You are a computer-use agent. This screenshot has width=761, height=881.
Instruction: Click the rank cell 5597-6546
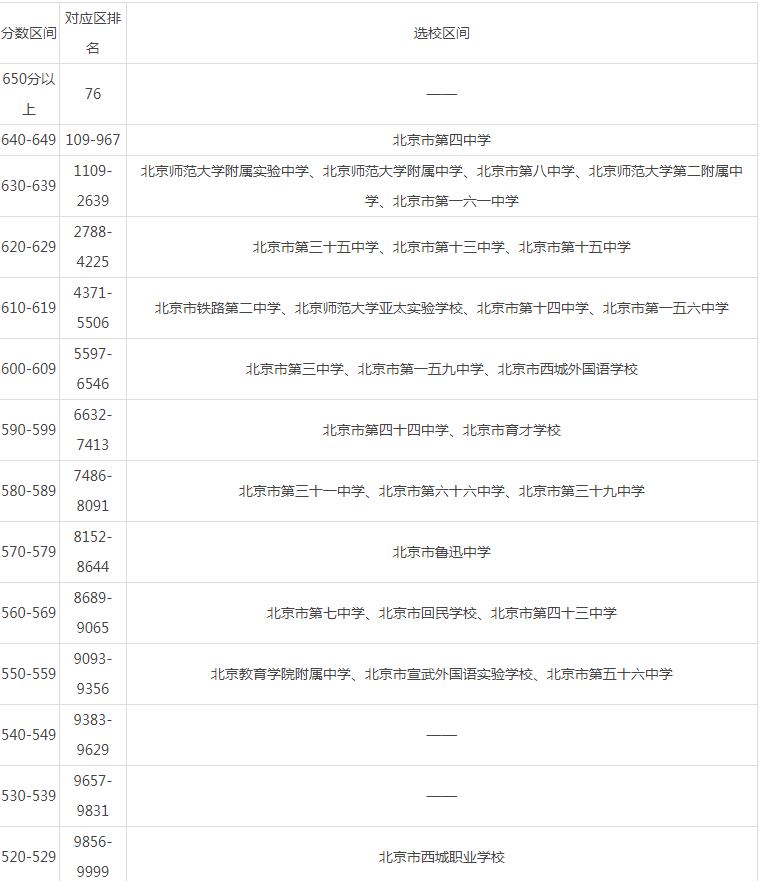click(x=93, y=369)
